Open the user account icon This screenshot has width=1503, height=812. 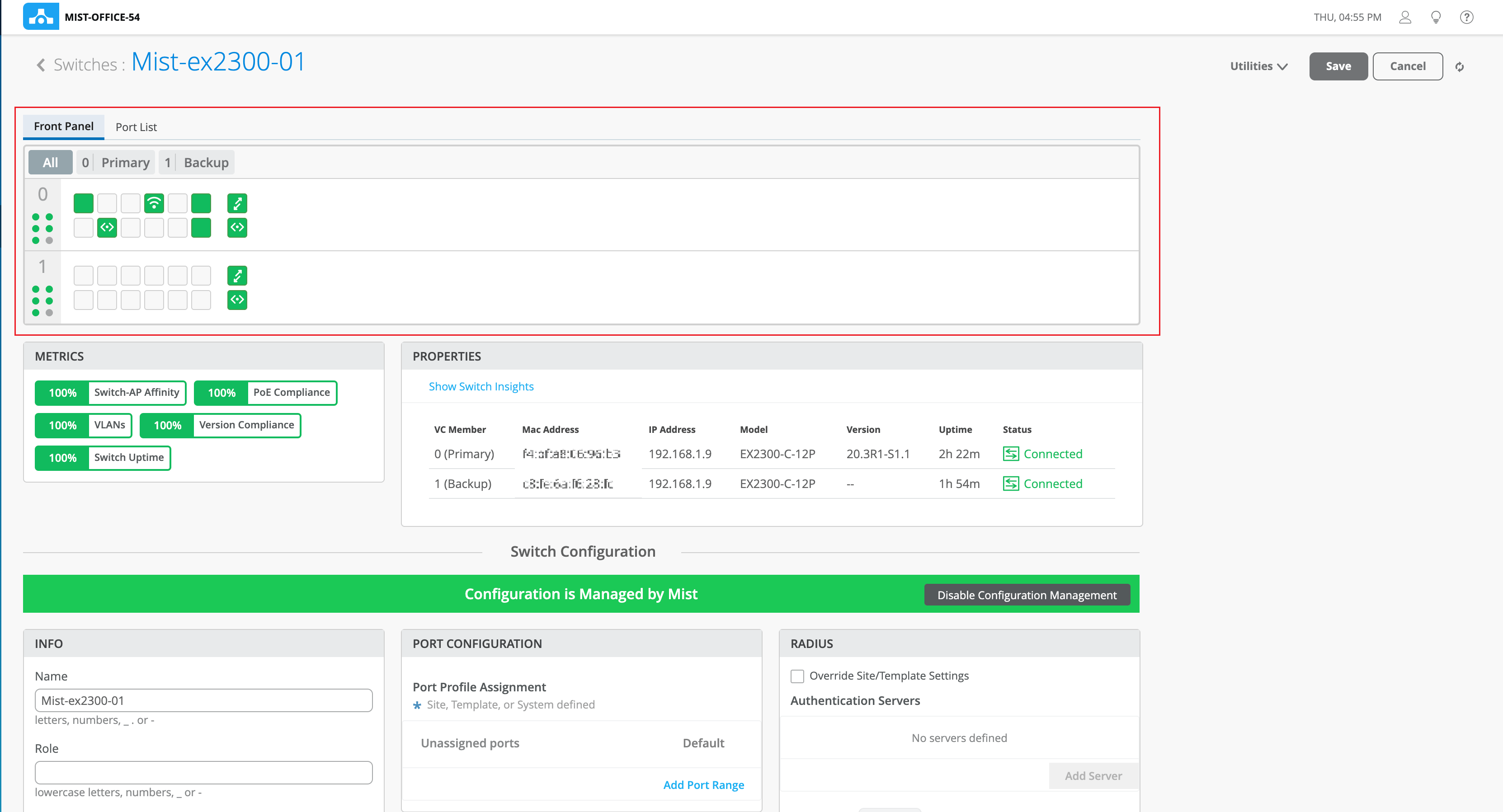[1405, 17]
